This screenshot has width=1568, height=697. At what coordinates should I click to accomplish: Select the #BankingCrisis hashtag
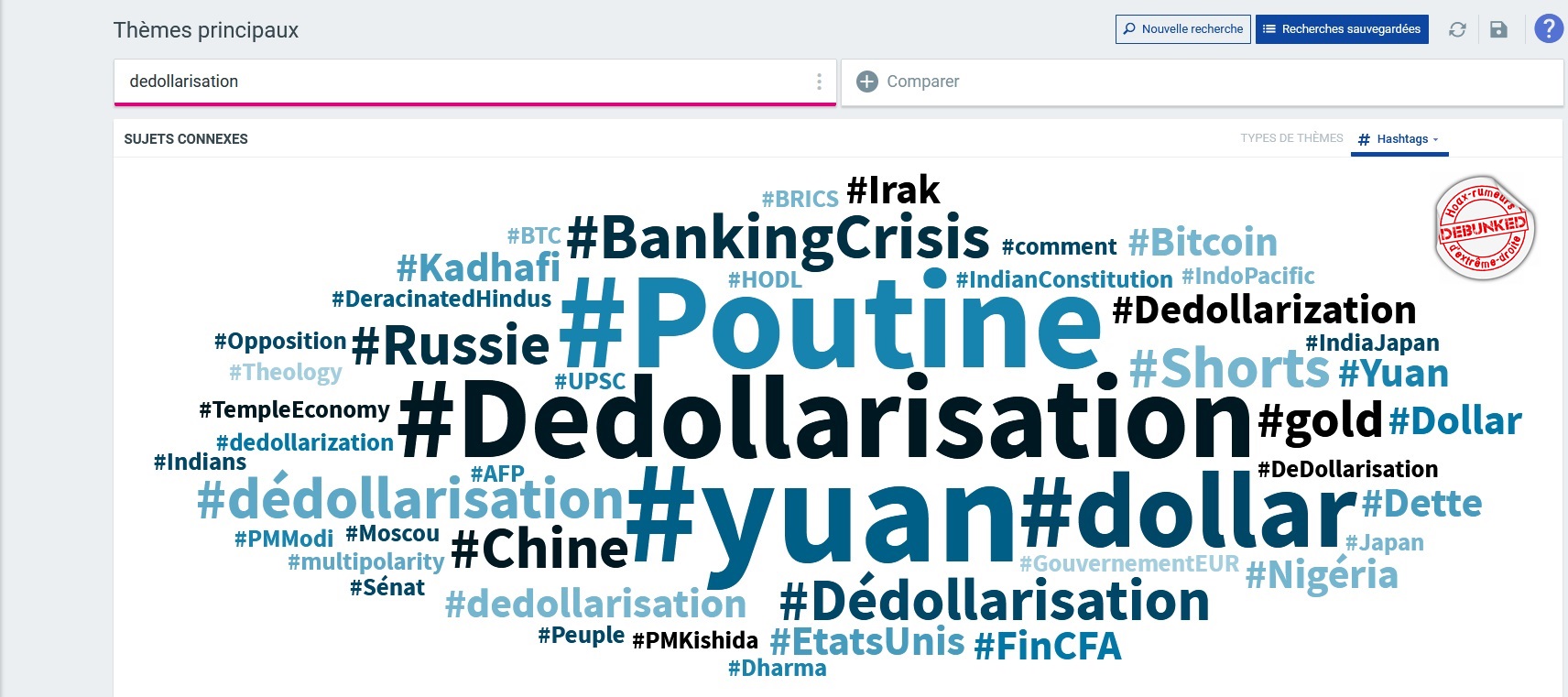(778, 238)
